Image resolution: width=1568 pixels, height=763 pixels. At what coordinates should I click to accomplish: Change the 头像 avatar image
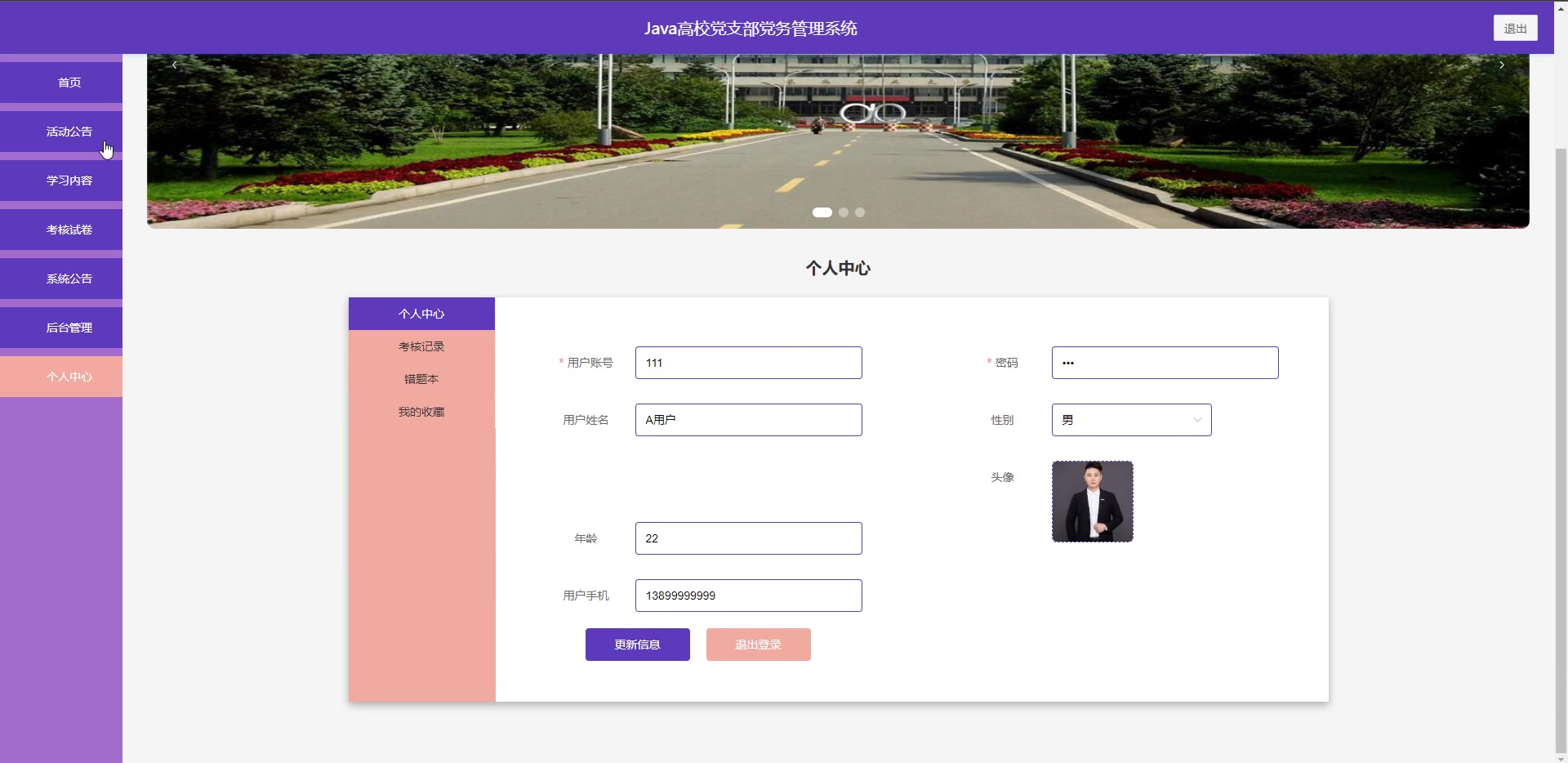tap(1093, 502)
